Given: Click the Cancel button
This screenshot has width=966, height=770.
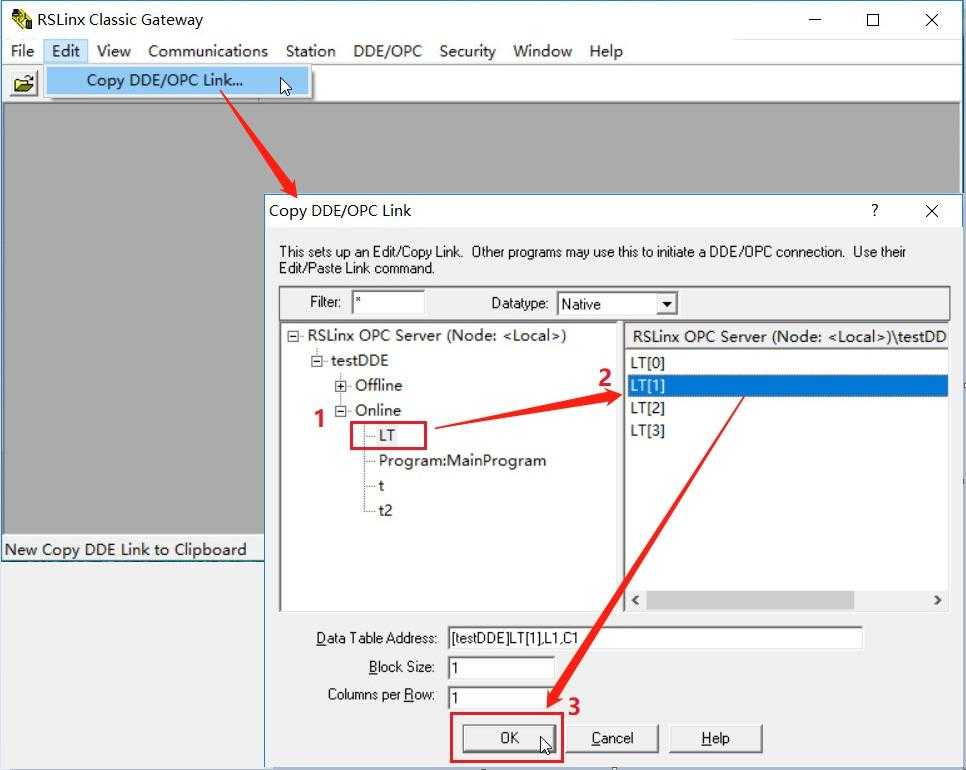Looking at the screenshot, I should click(612, 738).
